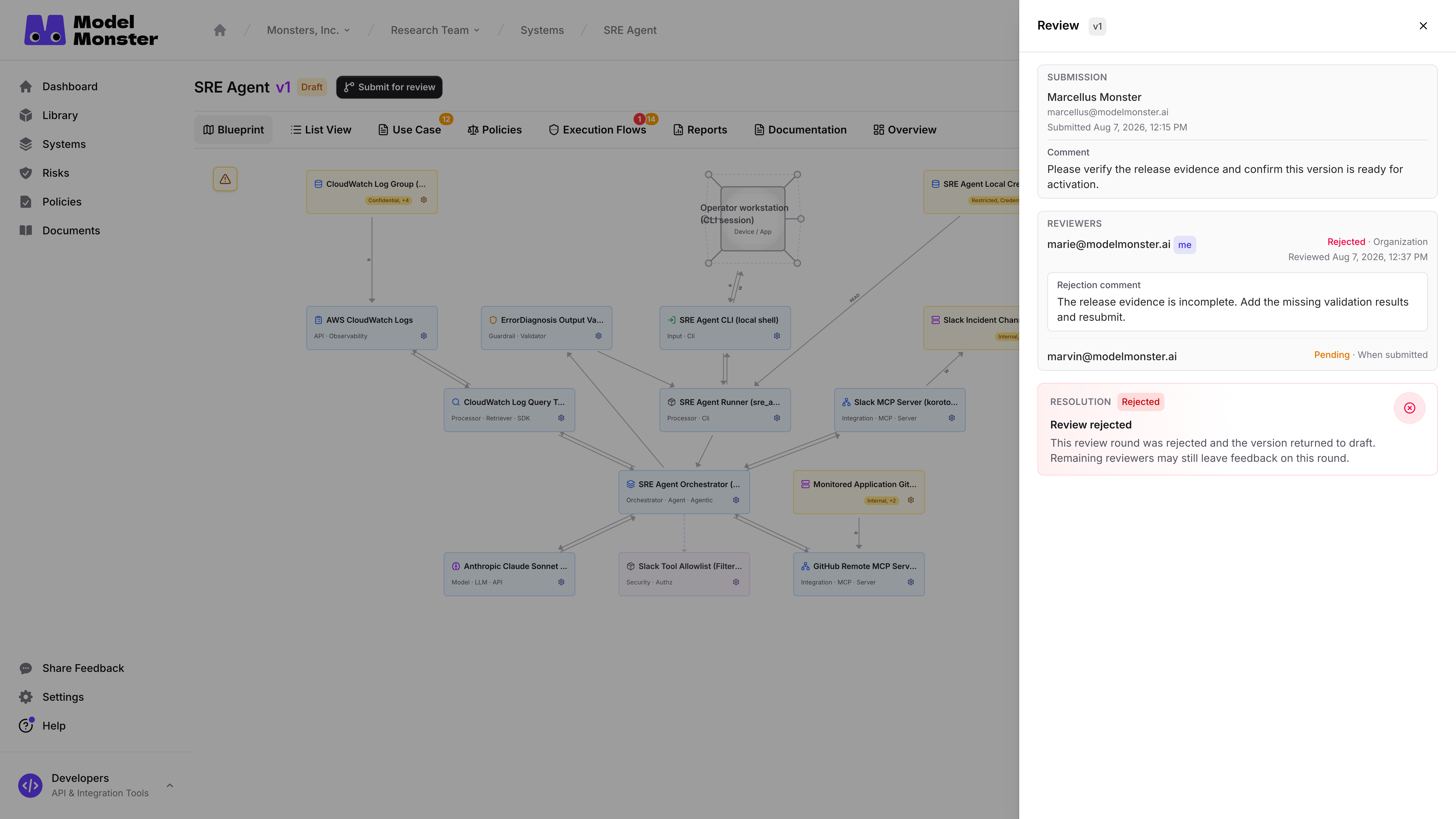Go to SRE Agent breadcrumb link
This screenshot has height=819, width=1456.
point(630,30)
